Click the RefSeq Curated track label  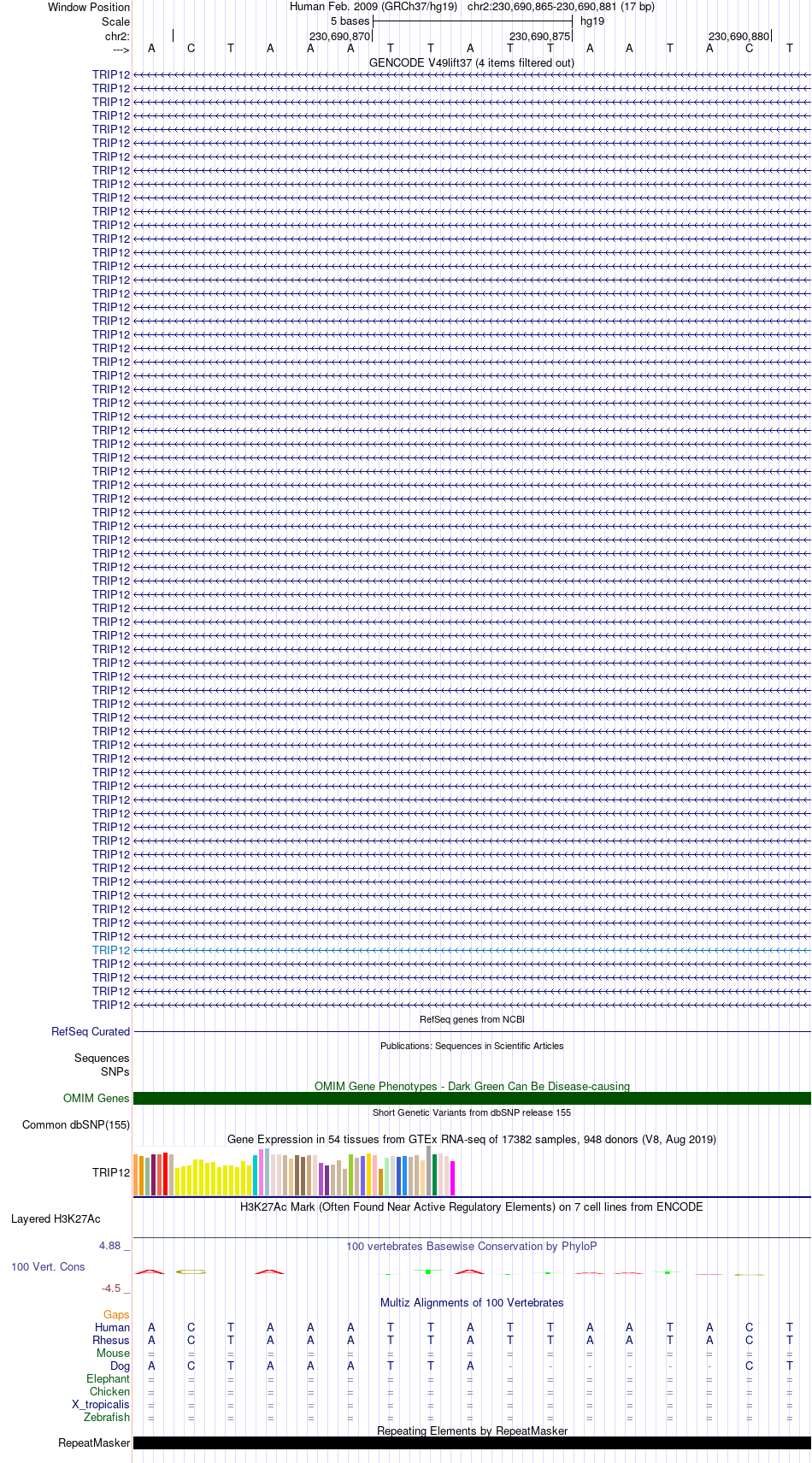click(x=91, y=1032)
